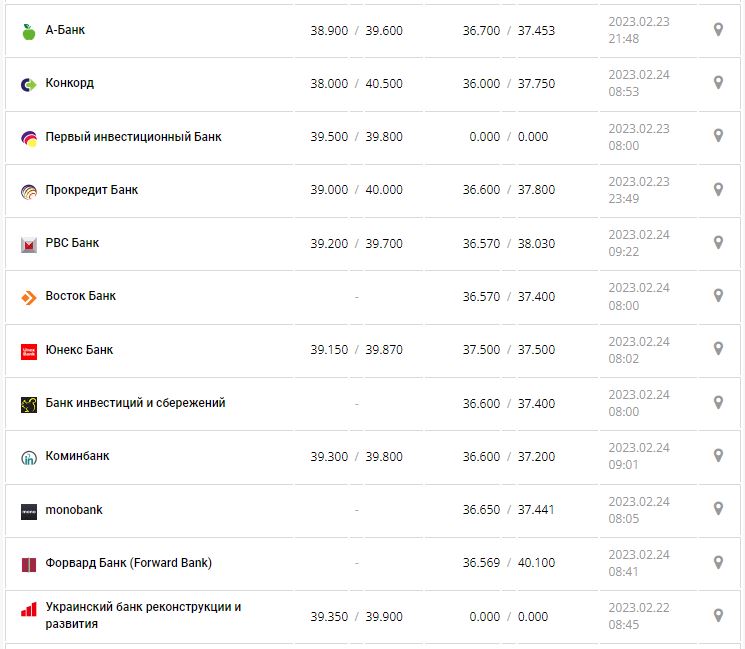Click the Форвард Банк logo icon
Viewport: 745px width, 649px height.
pyautogui.click(x=28, y=564)
